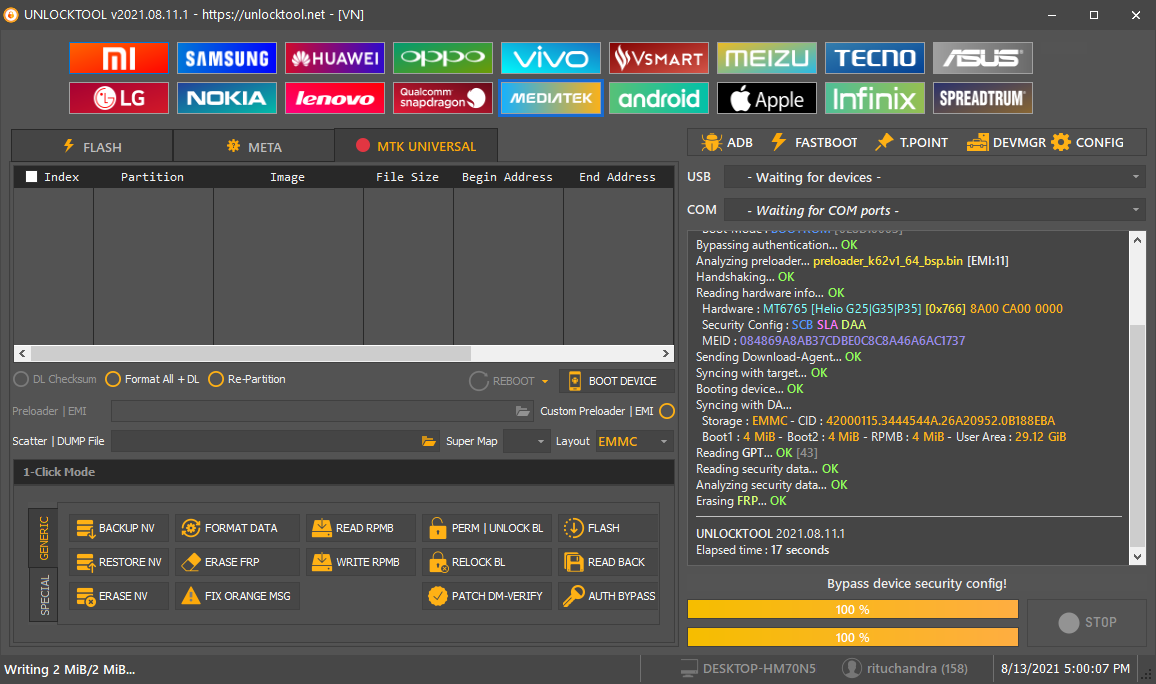Open the FASTBOOT tools
Viewport: 1156px width, 684px height.
tap(814, 142)
